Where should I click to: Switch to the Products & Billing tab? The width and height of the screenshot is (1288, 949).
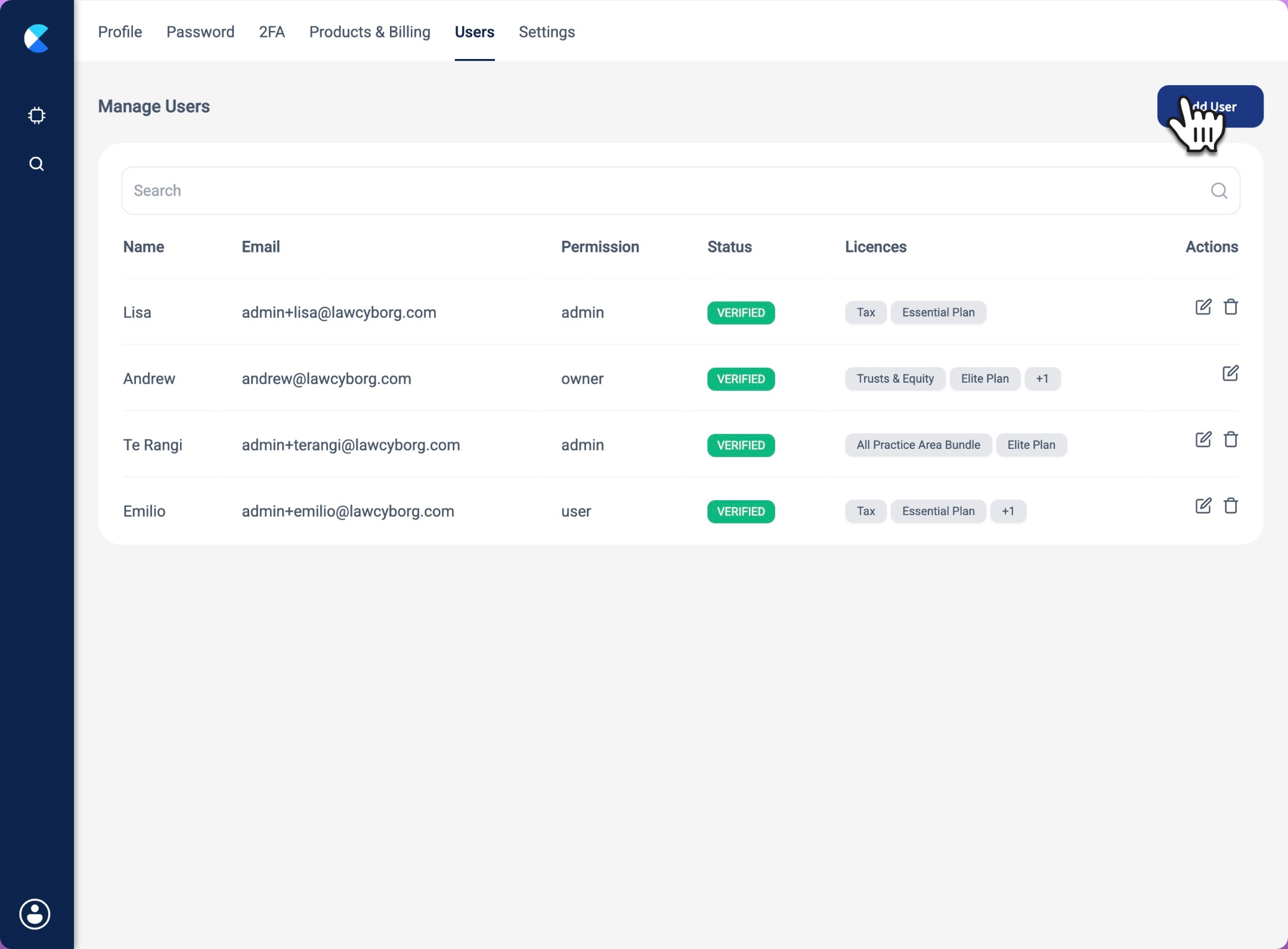(369, 32)
